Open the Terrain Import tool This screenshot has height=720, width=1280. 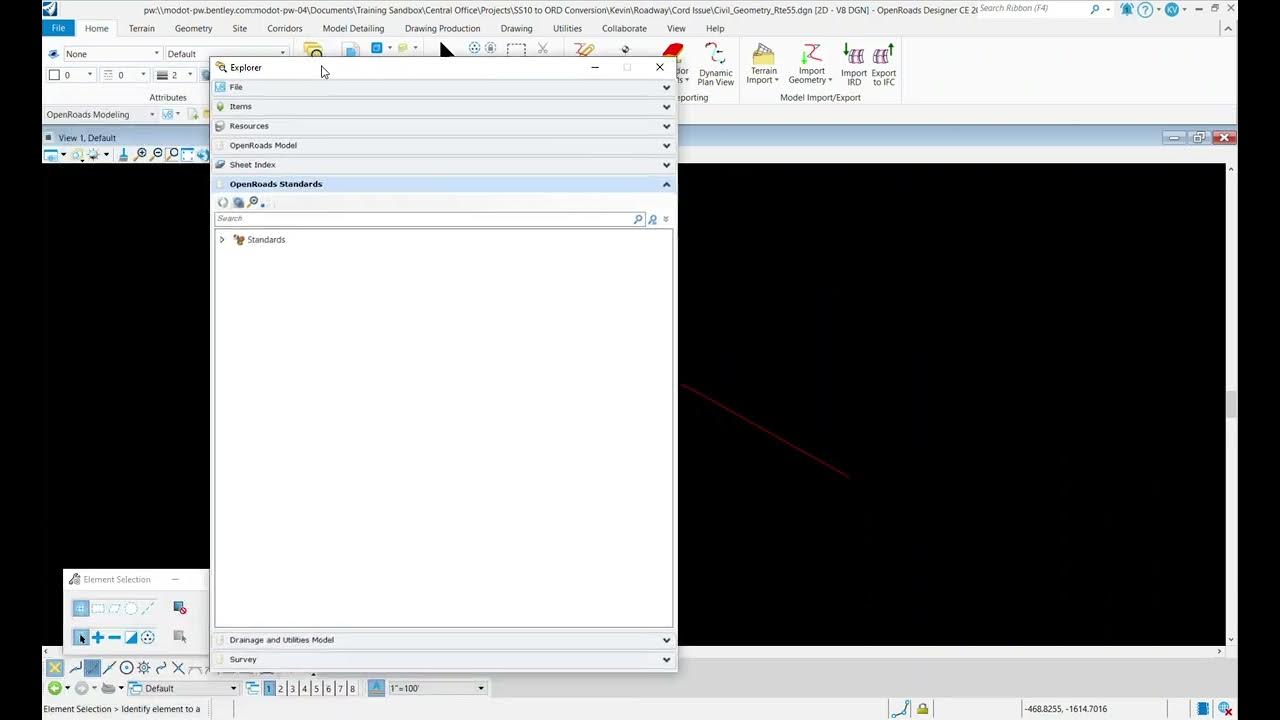[764, 63]
